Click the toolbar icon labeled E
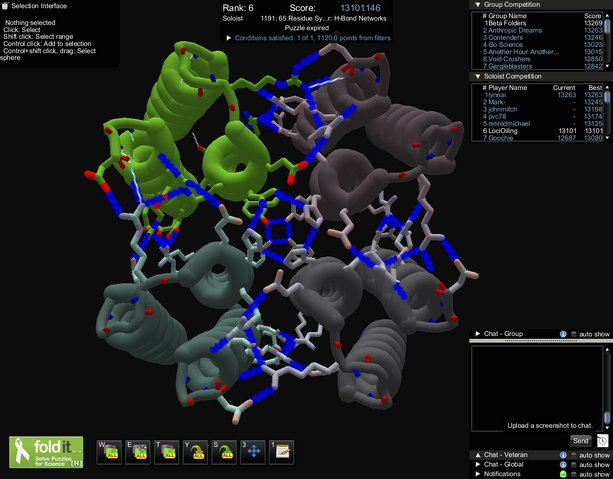The height and width of the screenshot is (479, 613). (x=138, y=452)
